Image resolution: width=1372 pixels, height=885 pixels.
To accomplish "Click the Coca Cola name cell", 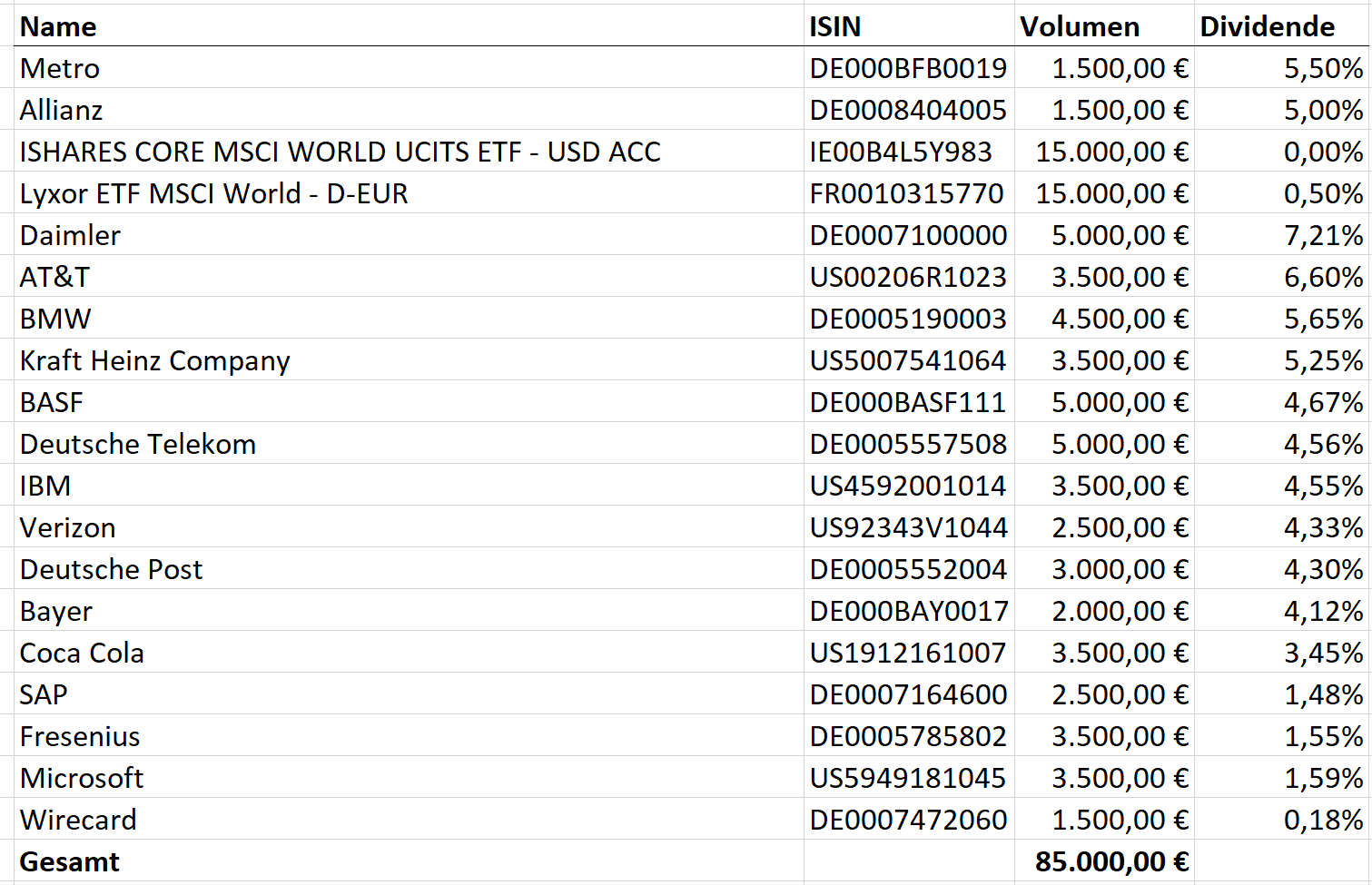I will point(82,653).
